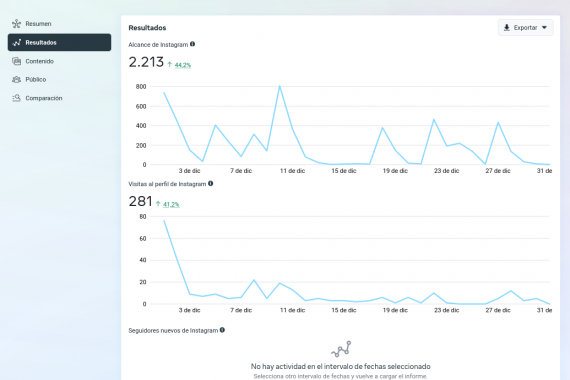Screen dimensions: 570x380
Task: Click info icon beside Seguidores nuevos de Instagram
Action: tap(222, 330)
